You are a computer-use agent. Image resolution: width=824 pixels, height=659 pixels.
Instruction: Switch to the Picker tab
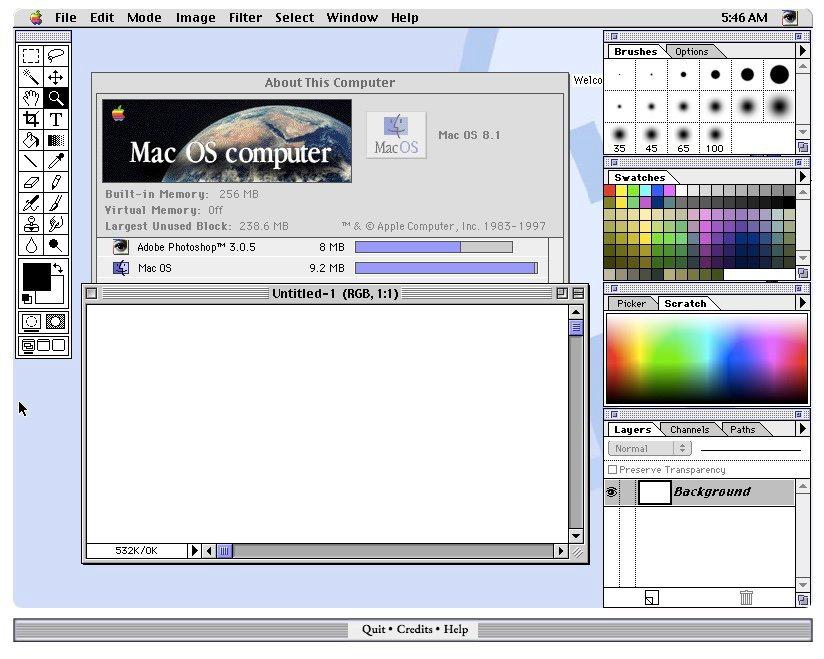coord(631,303)
